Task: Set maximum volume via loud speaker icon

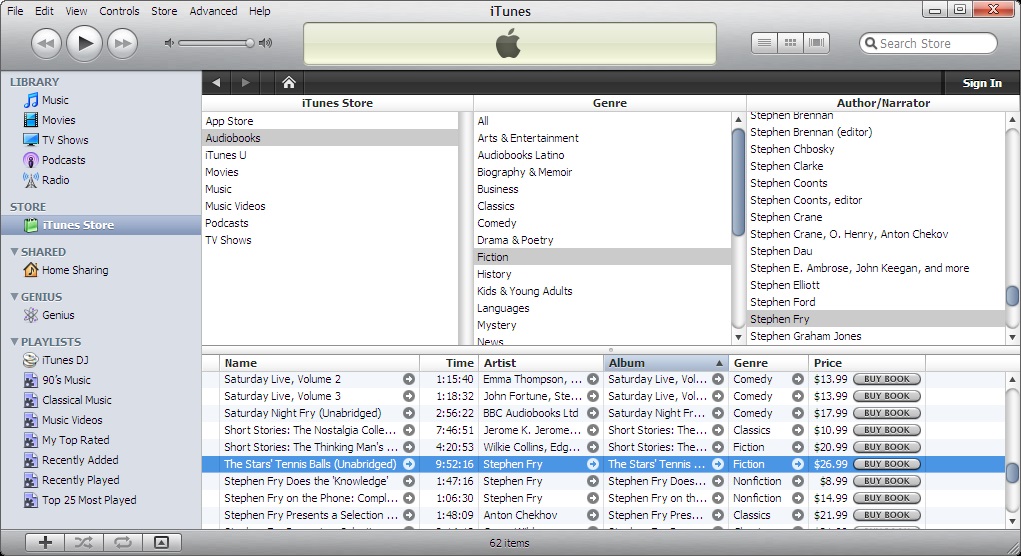Action: [265, 43]
